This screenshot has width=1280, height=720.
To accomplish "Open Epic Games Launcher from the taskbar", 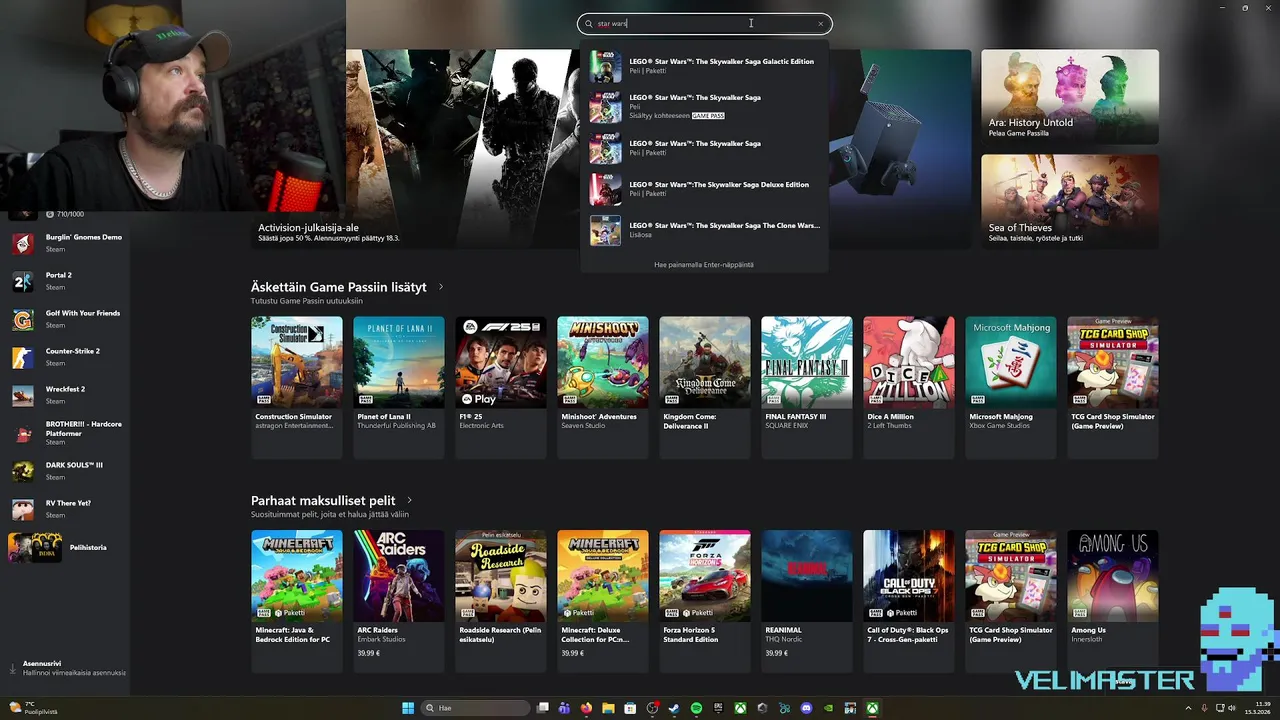I will click(x=718, y=708).
